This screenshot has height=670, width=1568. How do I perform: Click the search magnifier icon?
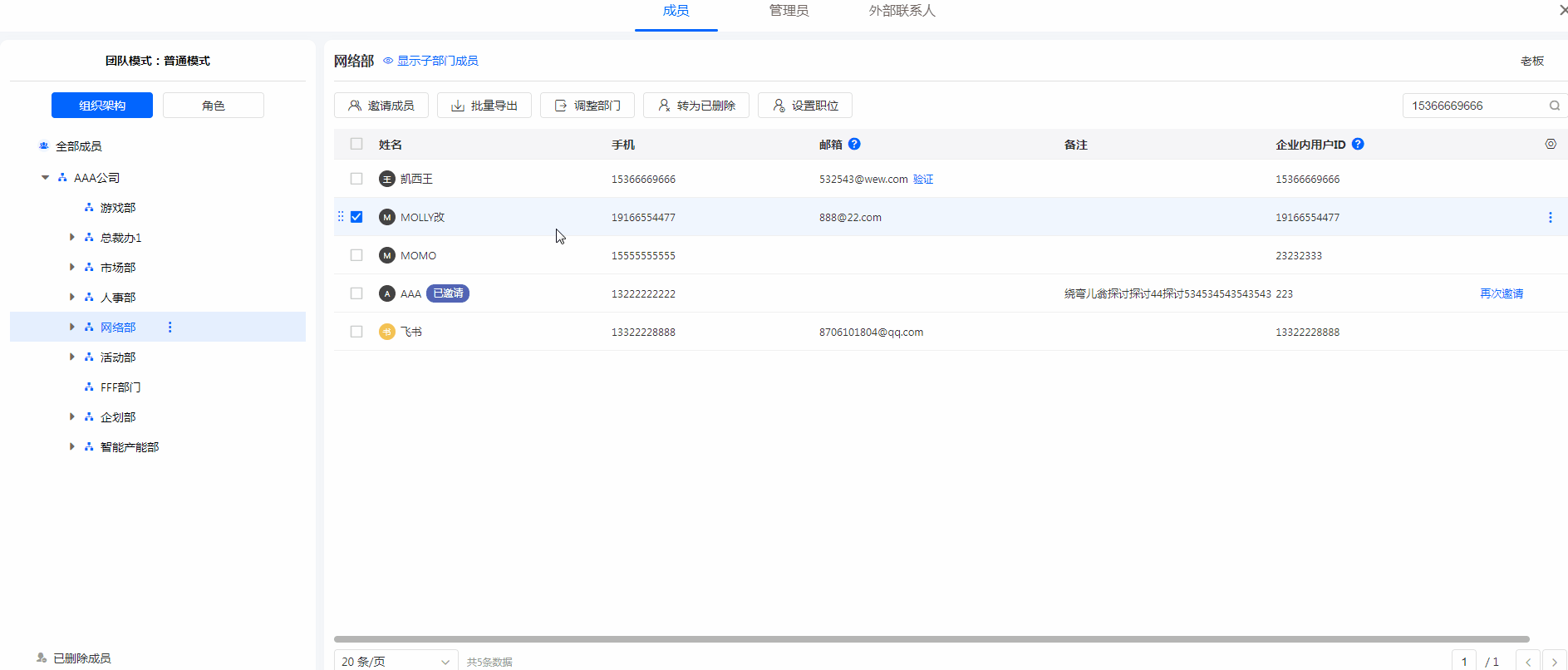1554,106
